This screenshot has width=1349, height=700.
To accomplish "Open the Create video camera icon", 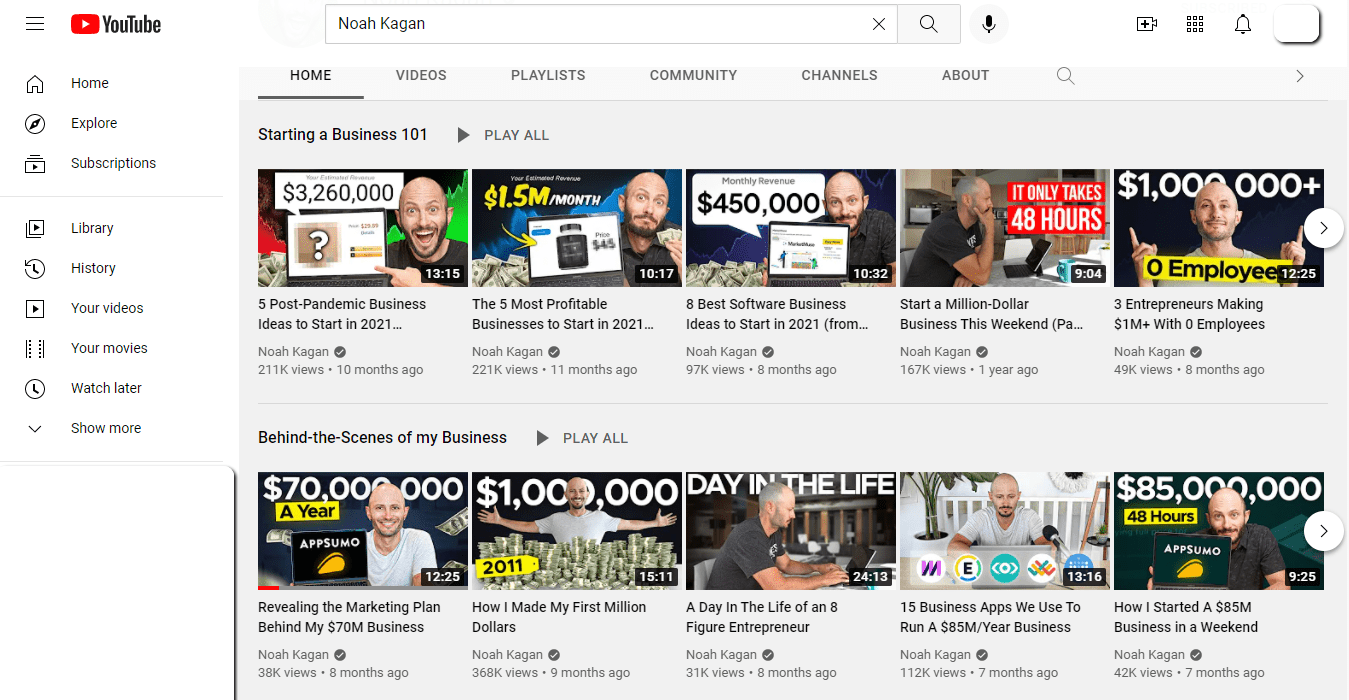I will [1147, 24].
